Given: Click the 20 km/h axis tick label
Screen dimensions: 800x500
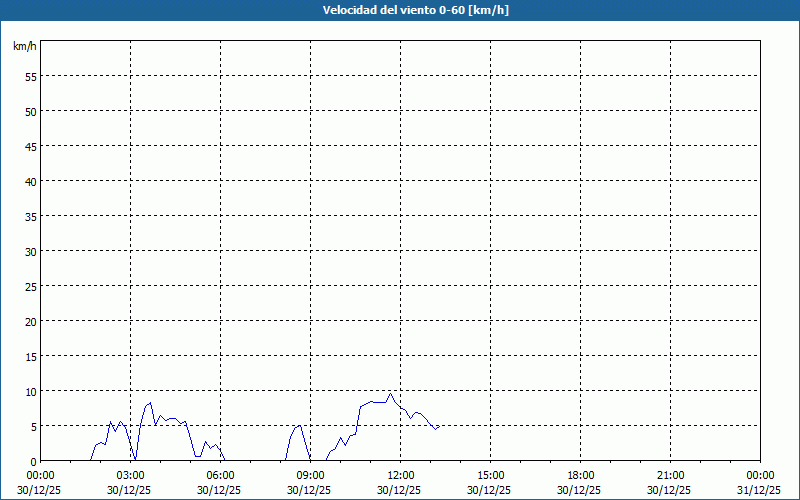Looking at the screenshot, I should (x=30, y=321).
